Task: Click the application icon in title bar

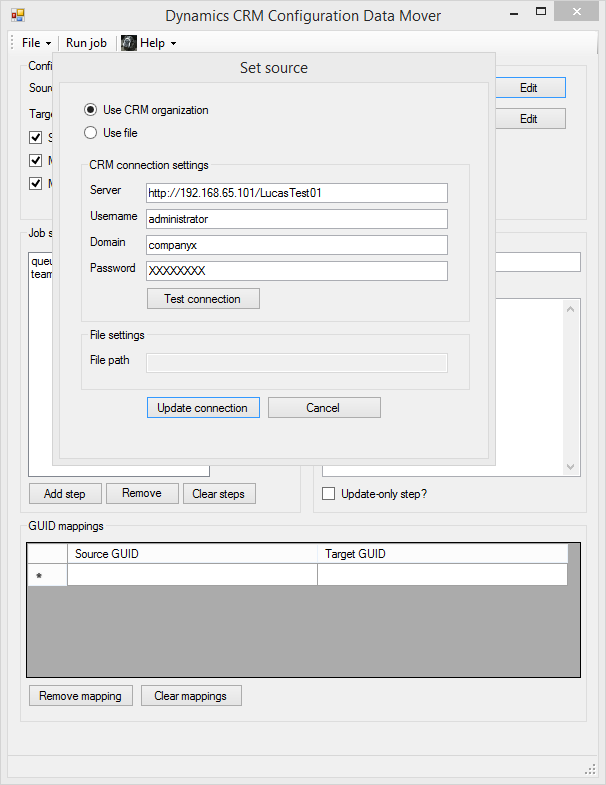Action: tap(18, 15)
